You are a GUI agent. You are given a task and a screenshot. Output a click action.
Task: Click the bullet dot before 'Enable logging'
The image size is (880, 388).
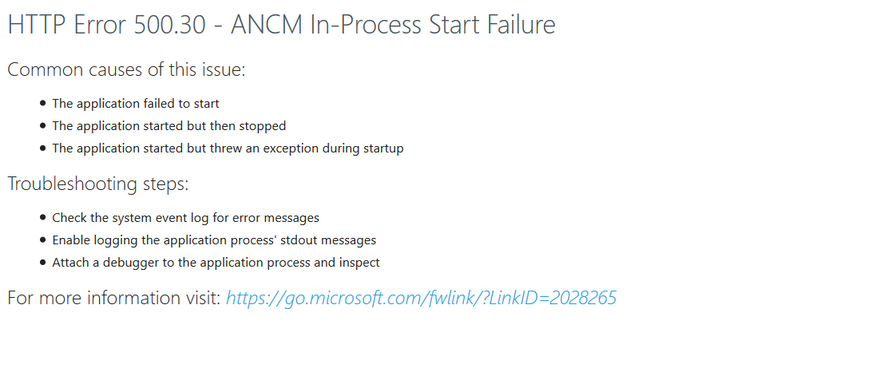tap(43, 240)
